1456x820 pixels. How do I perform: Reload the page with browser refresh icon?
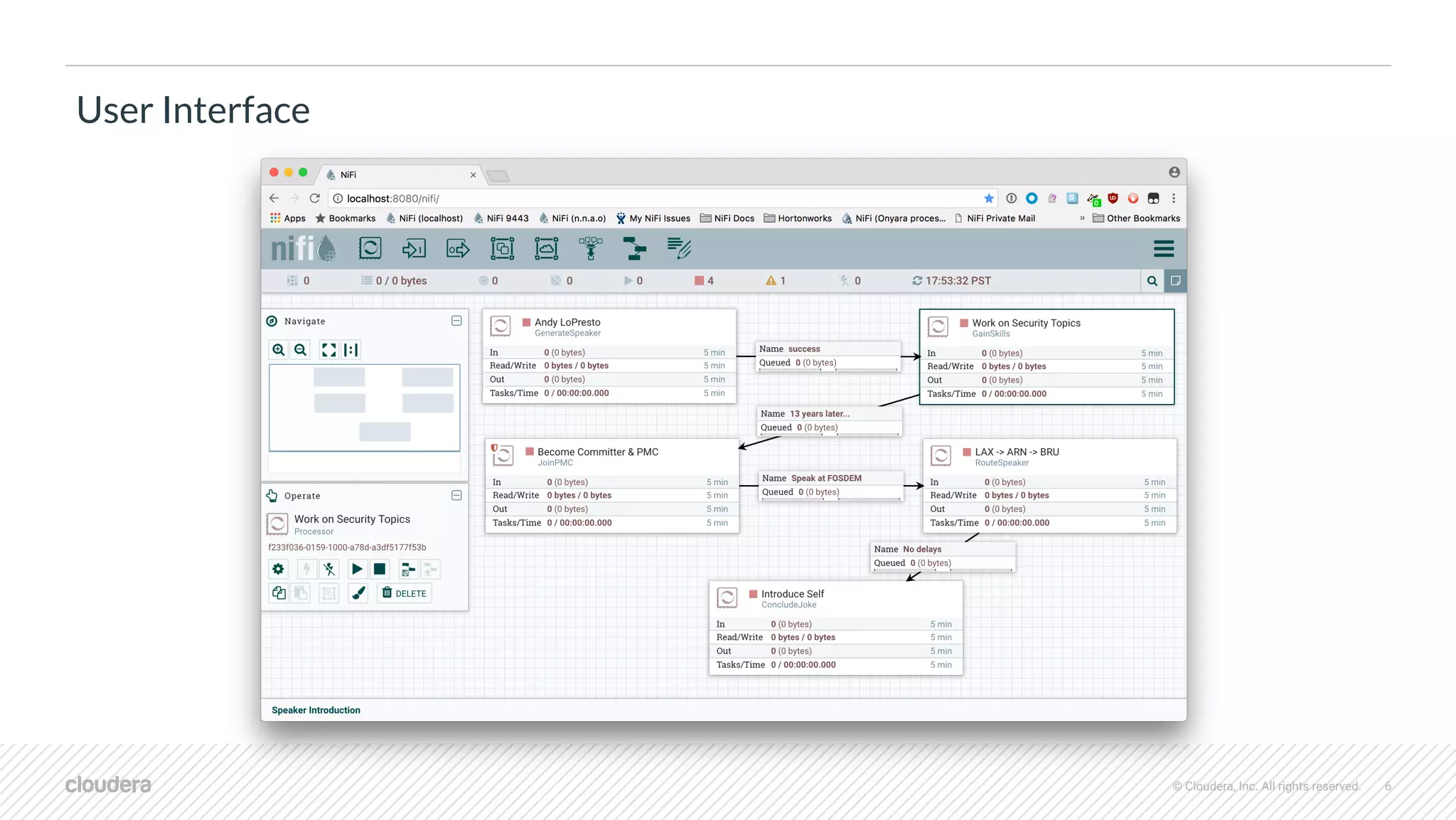pyautogui.click(x=314, y=198)
